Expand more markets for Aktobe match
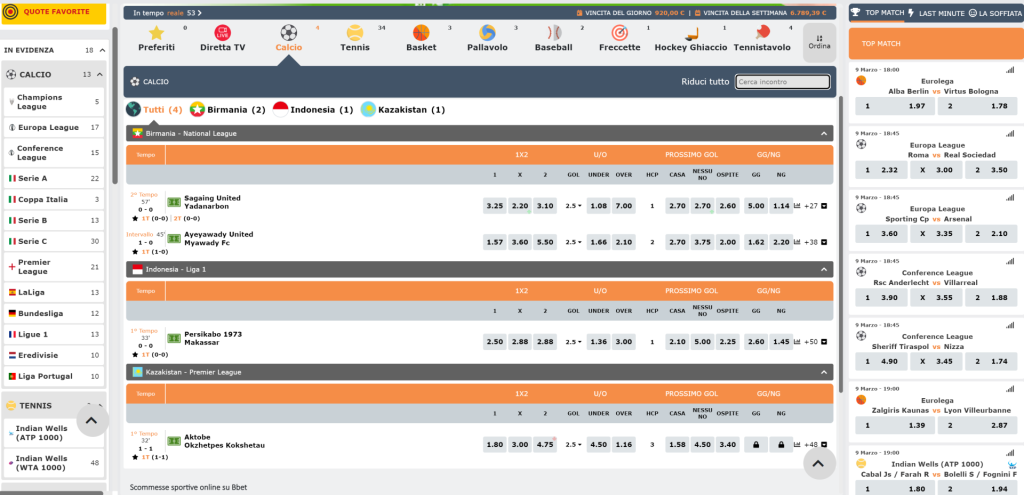Screen dimensions: 1024x495 click(824, 445)
